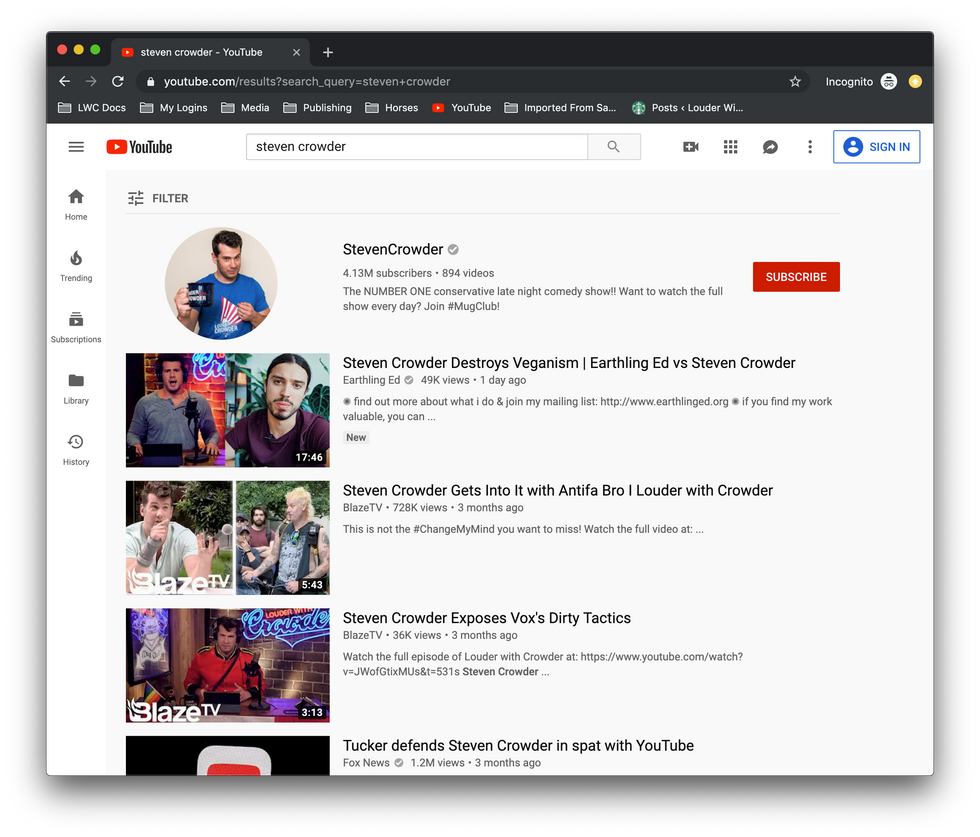Open Gets Into It with Antifa Bro title
980x837 pixels.
pos(558,491)
